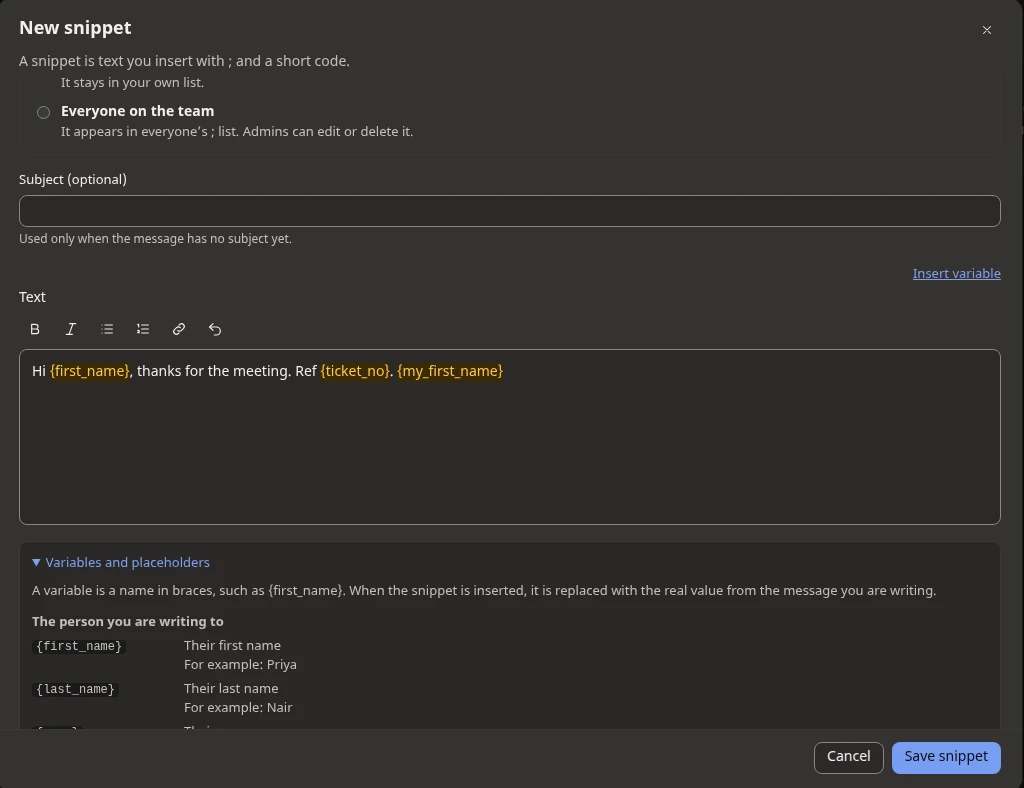Close the New snippet dialog
Viewport: 1024px width, 788px height.
(987, 30)
